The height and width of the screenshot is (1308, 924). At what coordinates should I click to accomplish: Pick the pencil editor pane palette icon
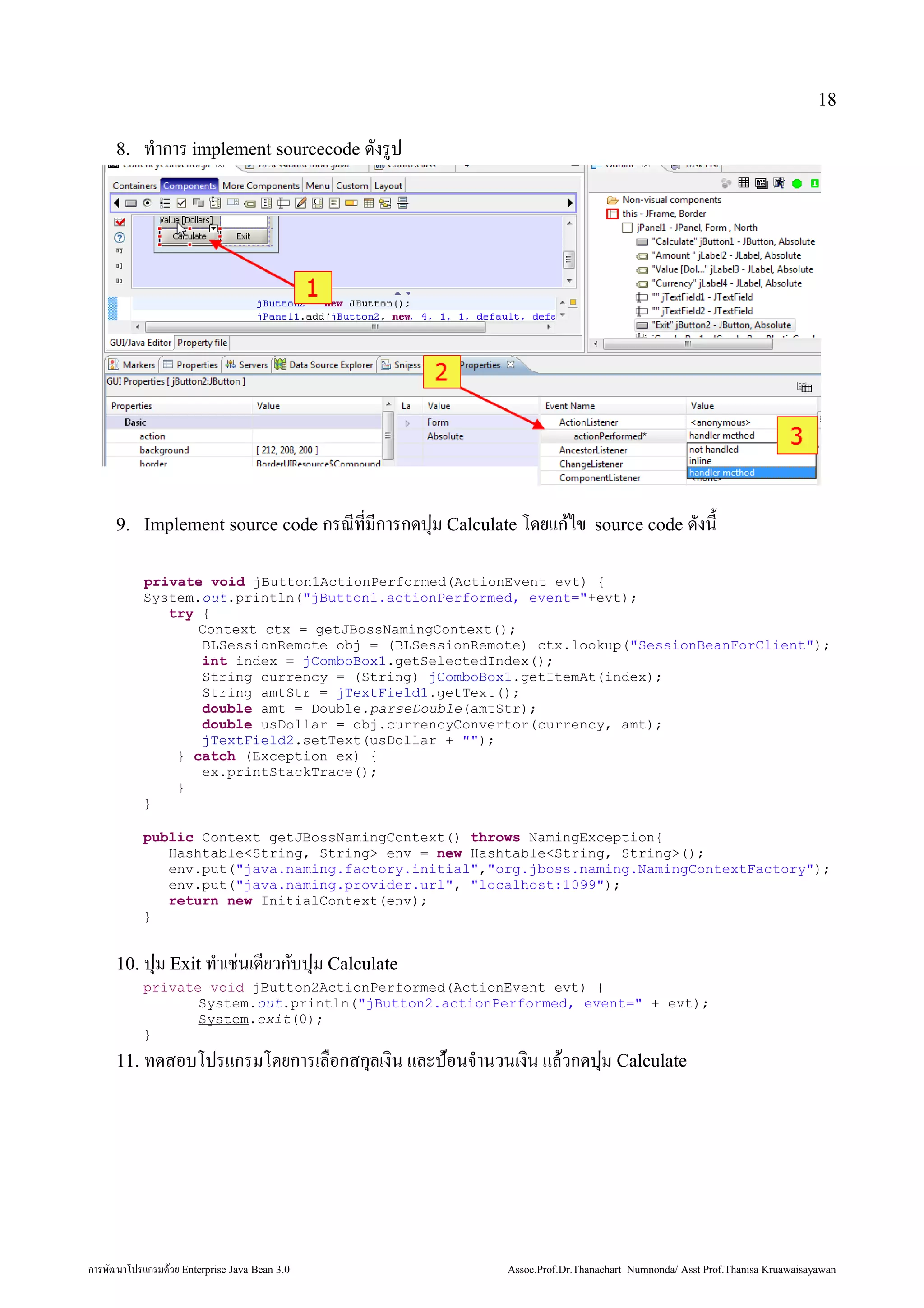300,203
